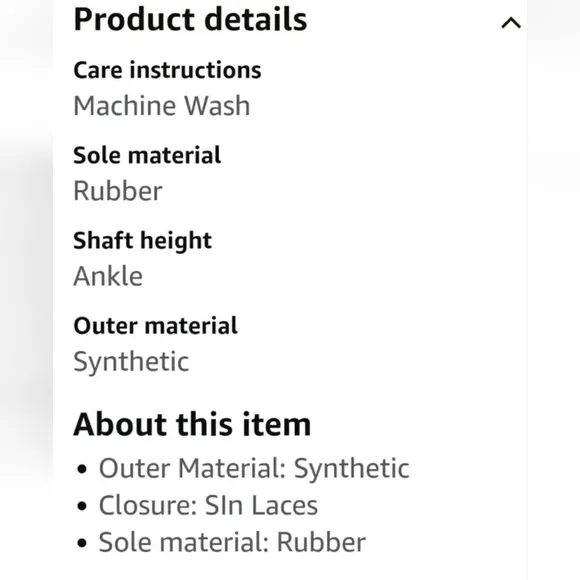Viewport: 580px width, 580px height.
Task: Click the Rubber value under Sole material
Action: point(118,191)
